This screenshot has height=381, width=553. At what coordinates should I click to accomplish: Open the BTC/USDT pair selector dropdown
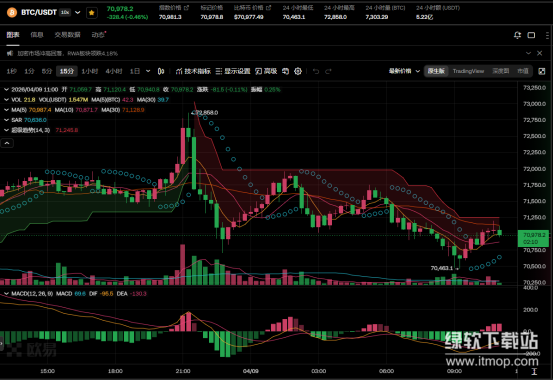point(78,13)
